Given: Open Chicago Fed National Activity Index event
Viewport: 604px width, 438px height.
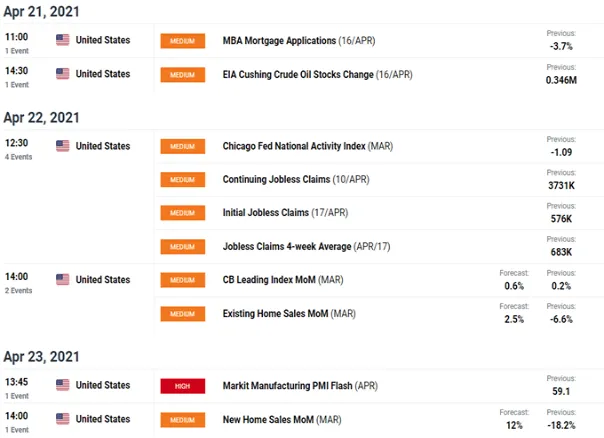Looking at the screenshot, I should pyautogui.click(x=308, y=146).
